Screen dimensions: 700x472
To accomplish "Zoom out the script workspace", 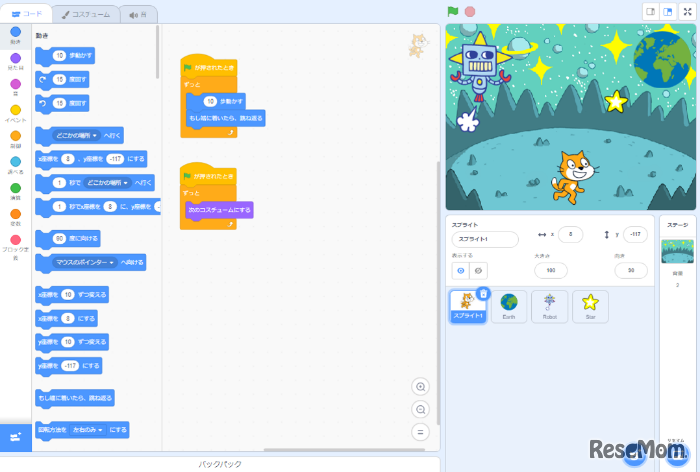I will (421, 409).
